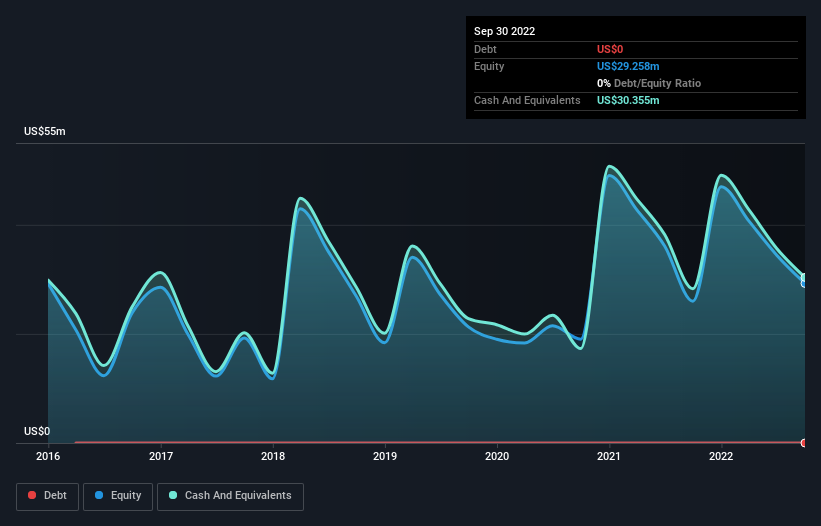This screenshot has width=821, height=526.
Task: Click the 2020 x-axis label
Action: [x=497, y=456]
